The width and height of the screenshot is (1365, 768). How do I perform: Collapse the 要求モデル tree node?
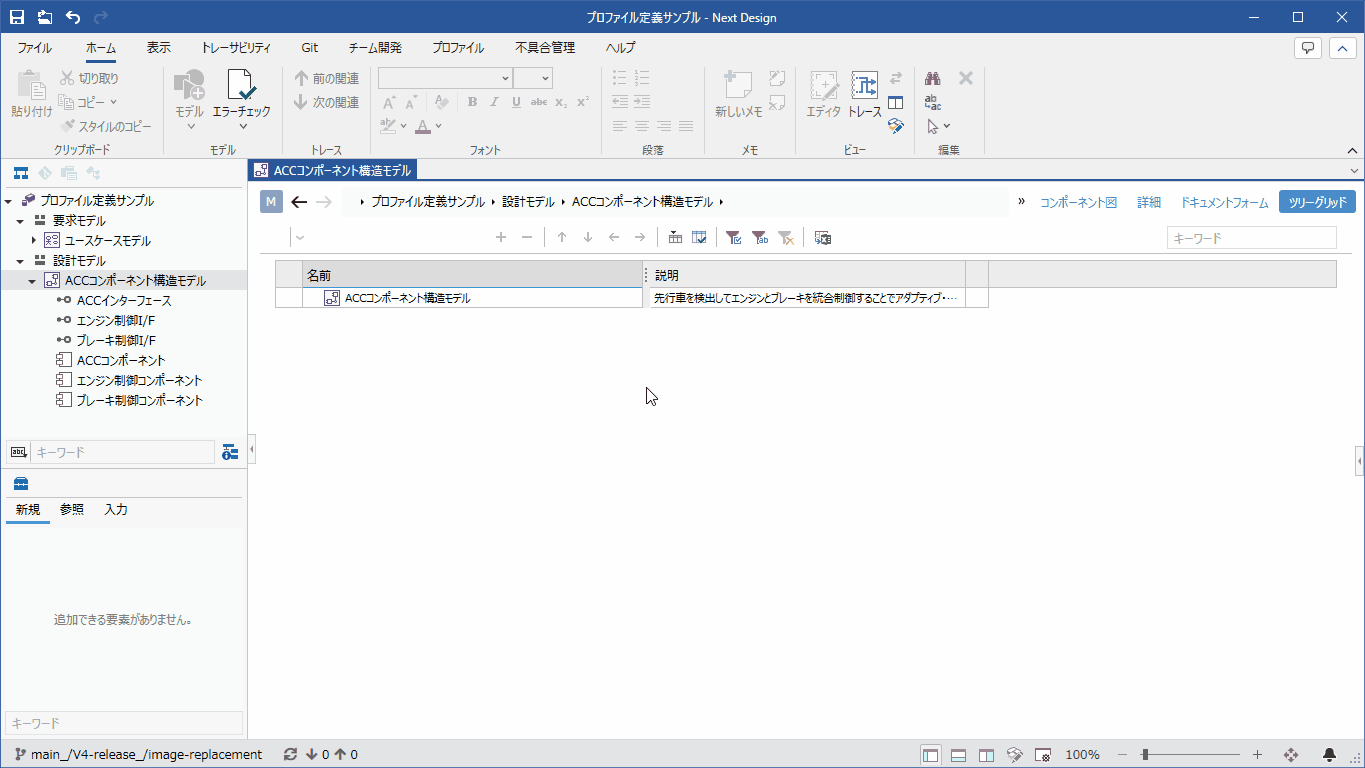click(x=21, y=221)
